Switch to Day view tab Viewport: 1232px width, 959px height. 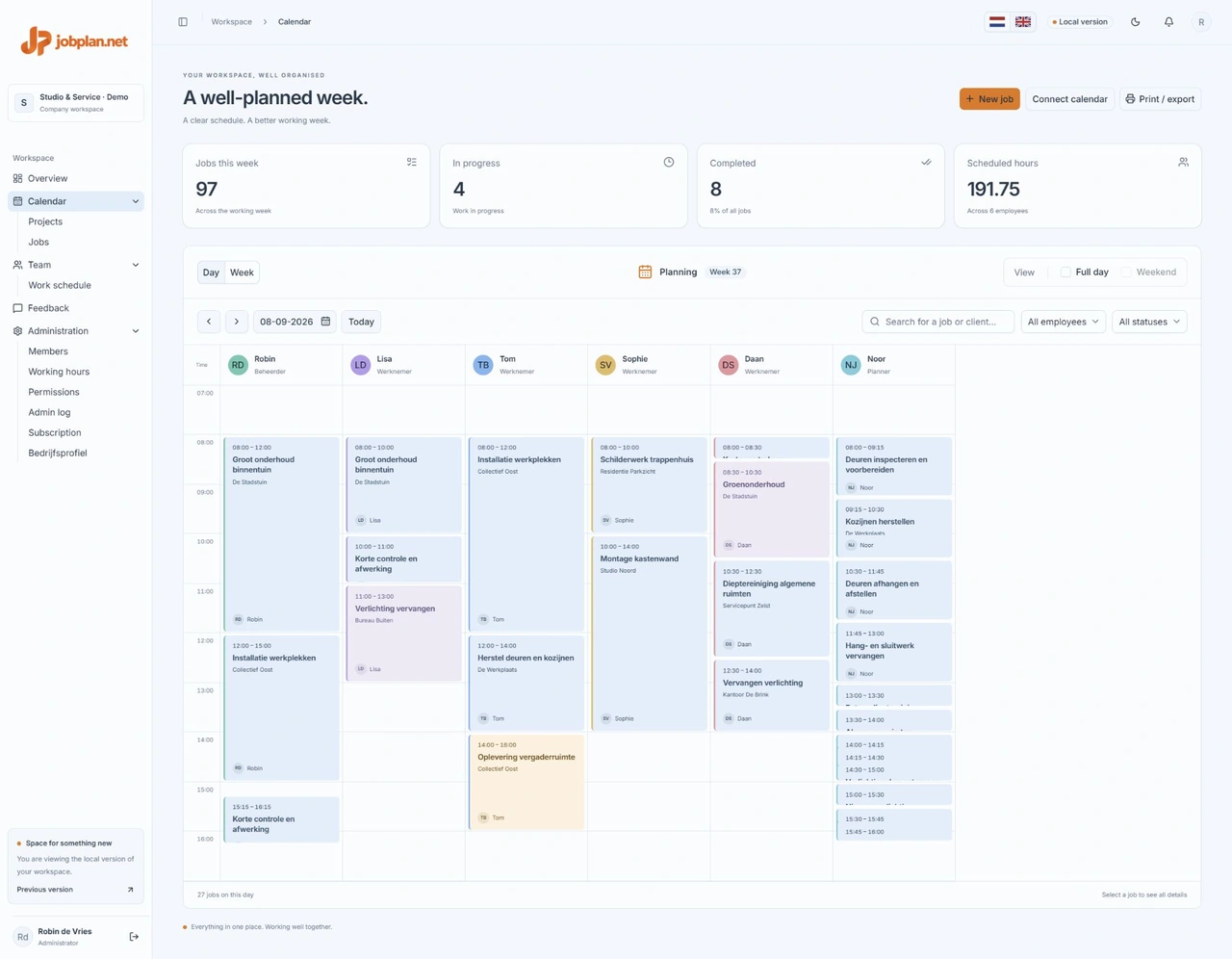pos(211,272)
